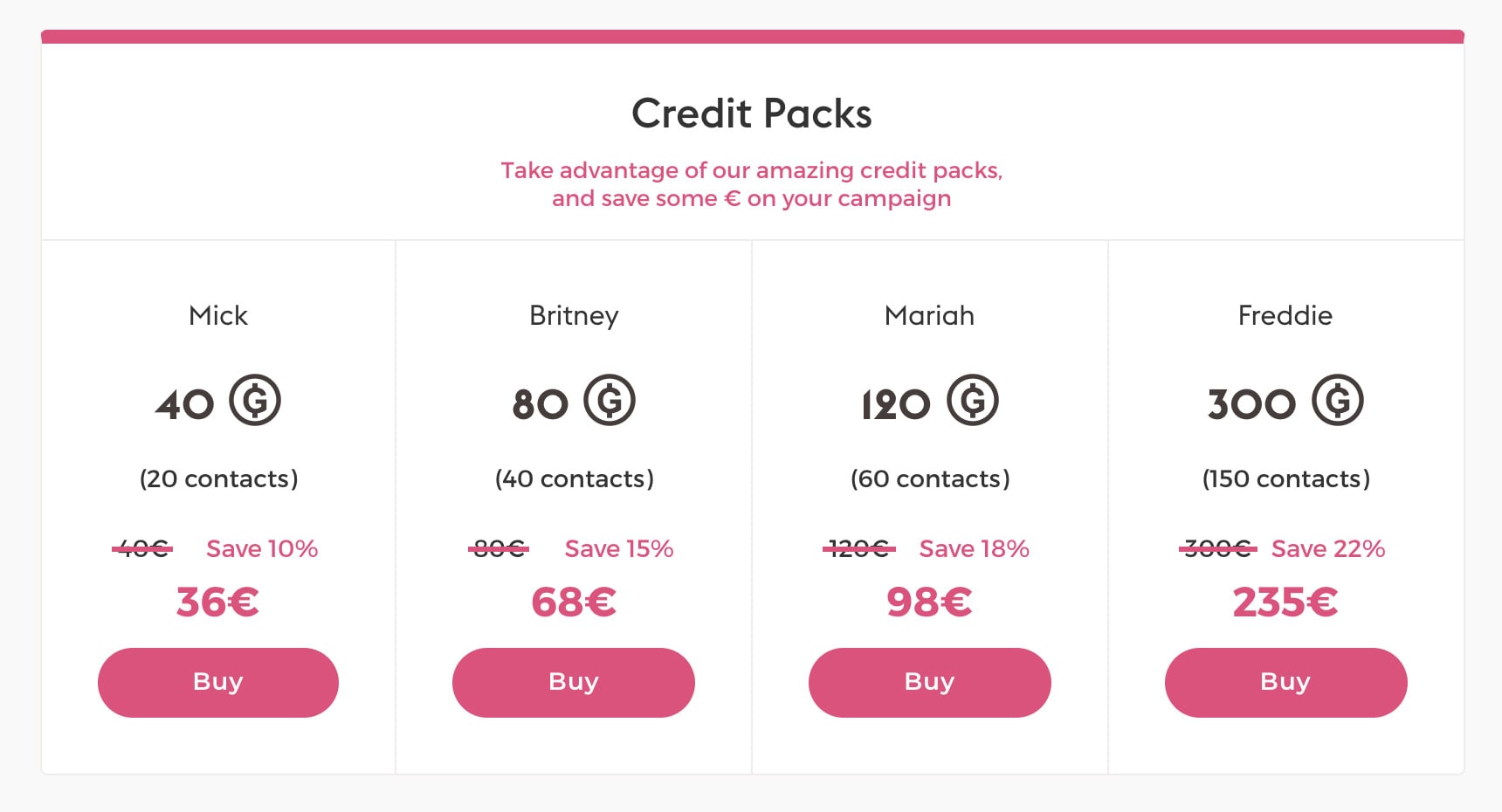Select the Mariah pack title
The width and height of the screenshot is (1502, 812).
click(x=929, y=315)
